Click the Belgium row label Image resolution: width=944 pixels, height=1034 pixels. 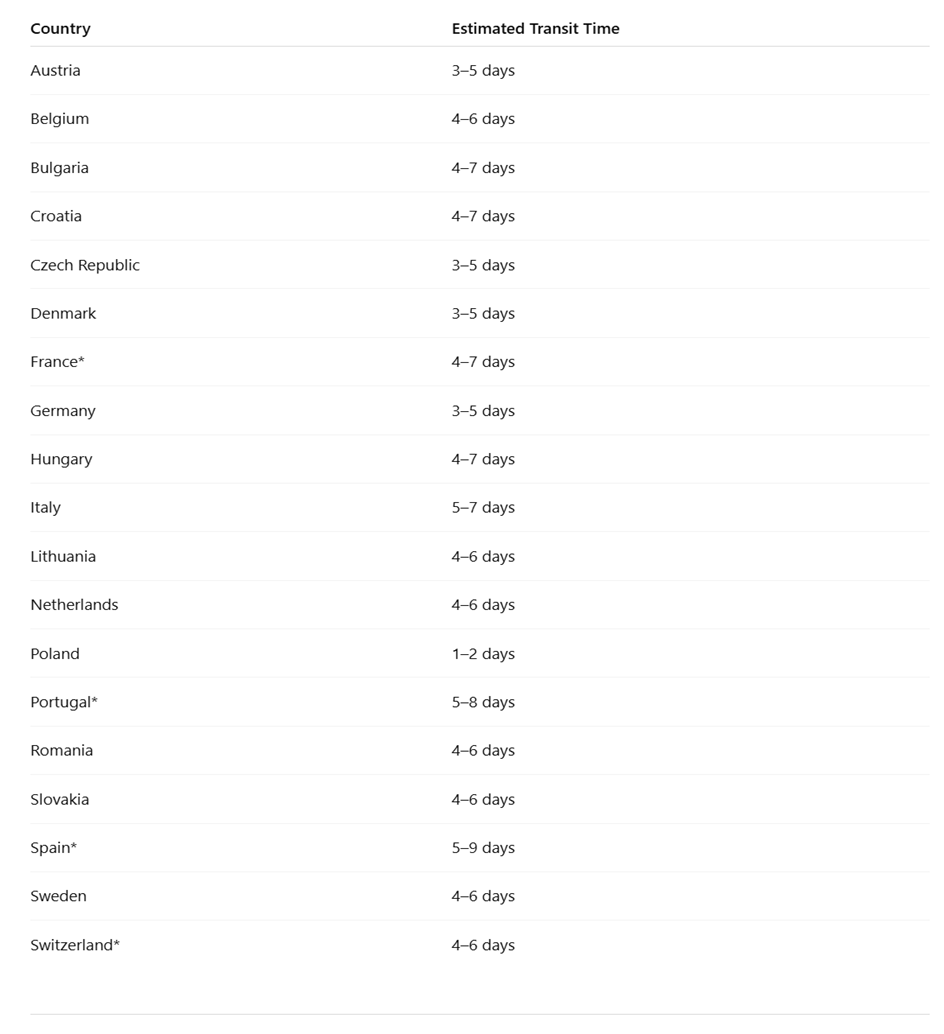pos(59,119)
